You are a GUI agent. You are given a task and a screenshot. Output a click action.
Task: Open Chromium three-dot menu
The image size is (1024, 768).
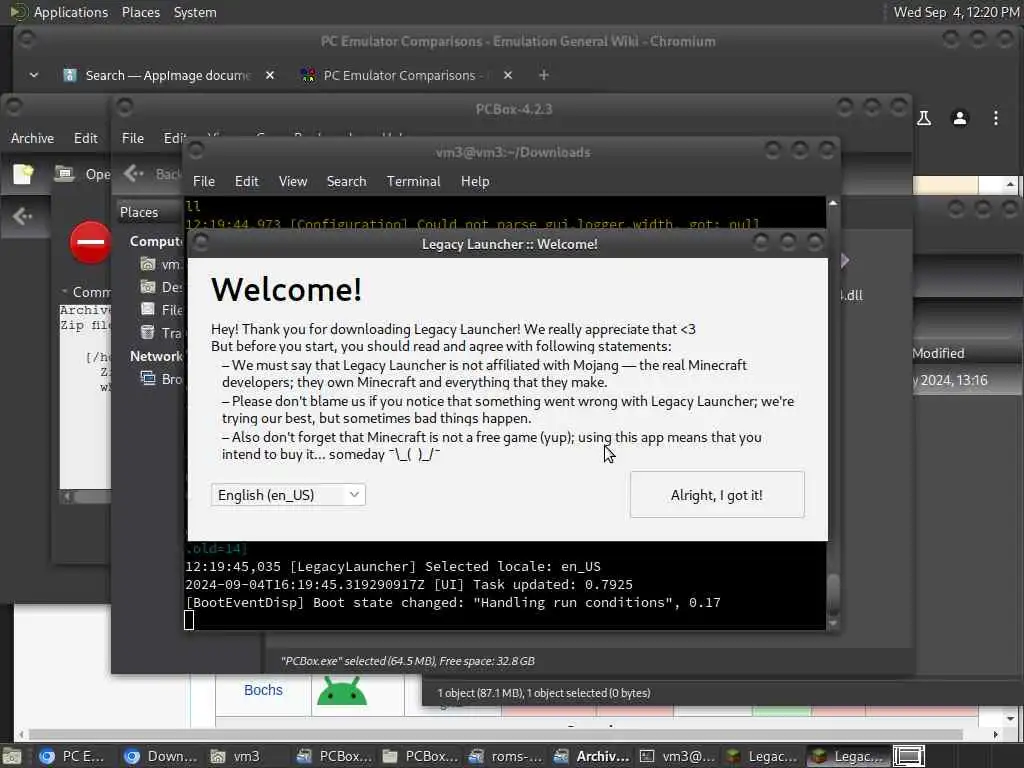(x=995, y=118)
